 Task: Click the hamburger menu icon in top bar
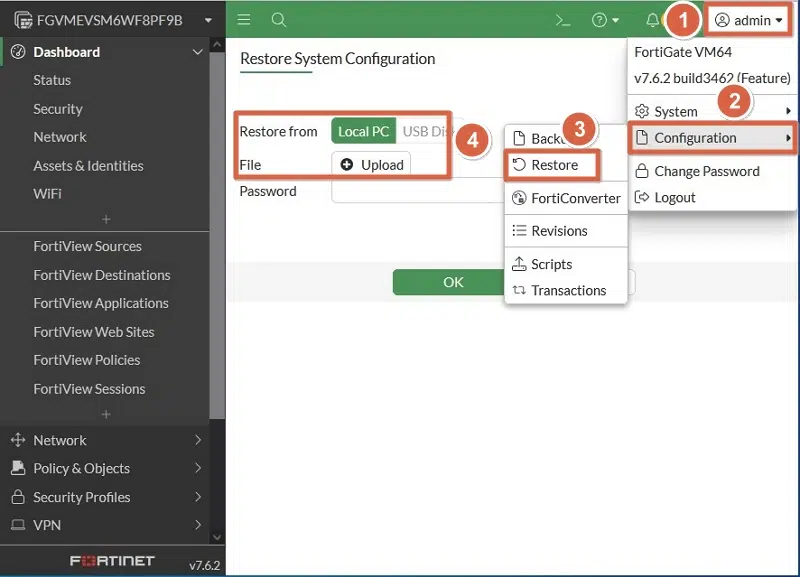click(x=244, y=20)
